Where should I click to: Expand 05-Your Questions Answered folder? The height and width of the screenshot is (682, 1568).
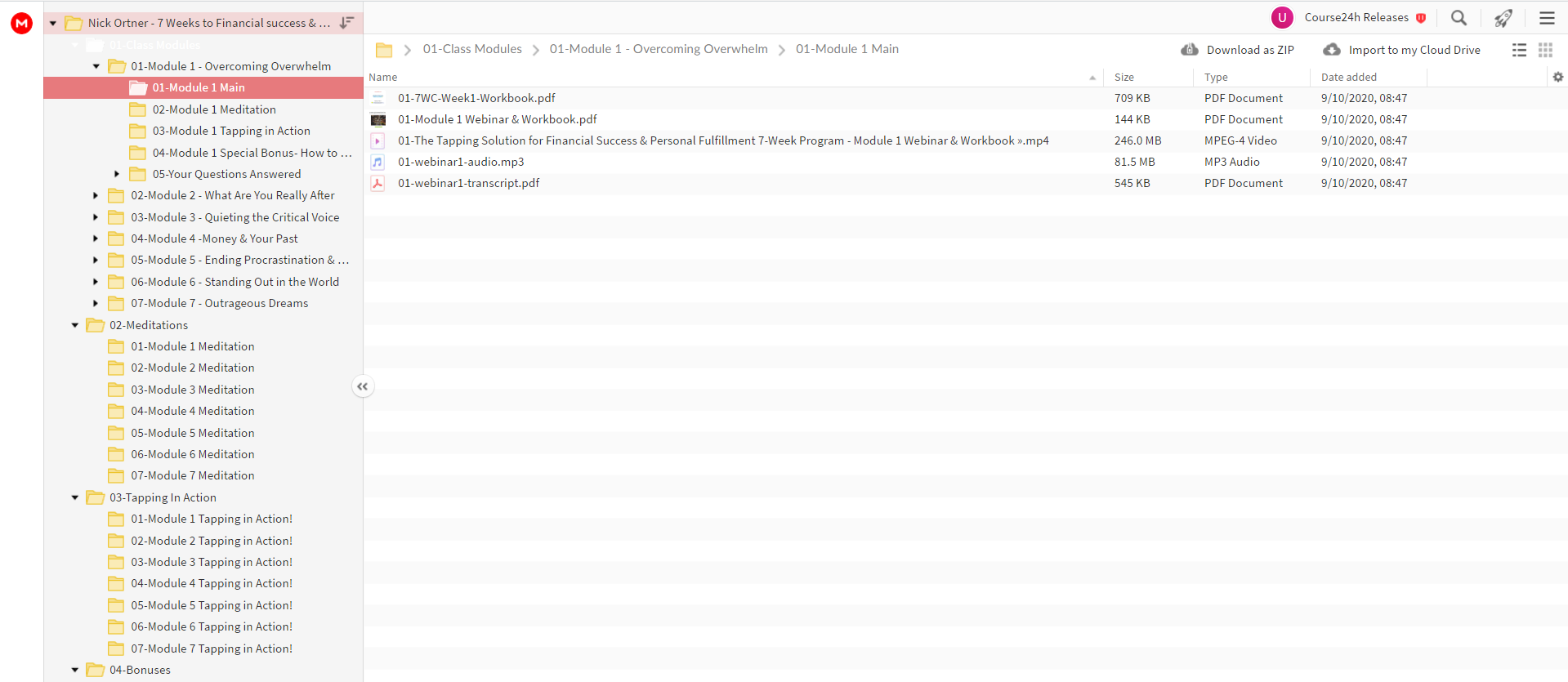[117, 174]
